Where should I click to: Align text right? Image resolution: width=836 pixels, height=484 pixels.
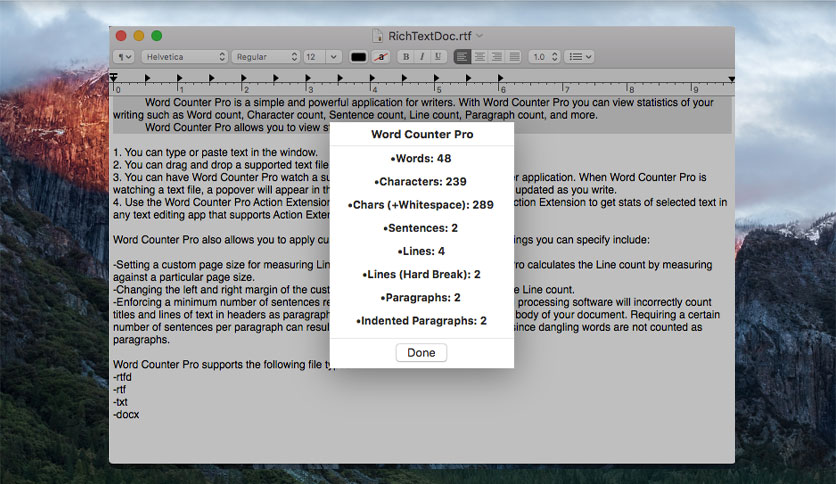(497, 57)
